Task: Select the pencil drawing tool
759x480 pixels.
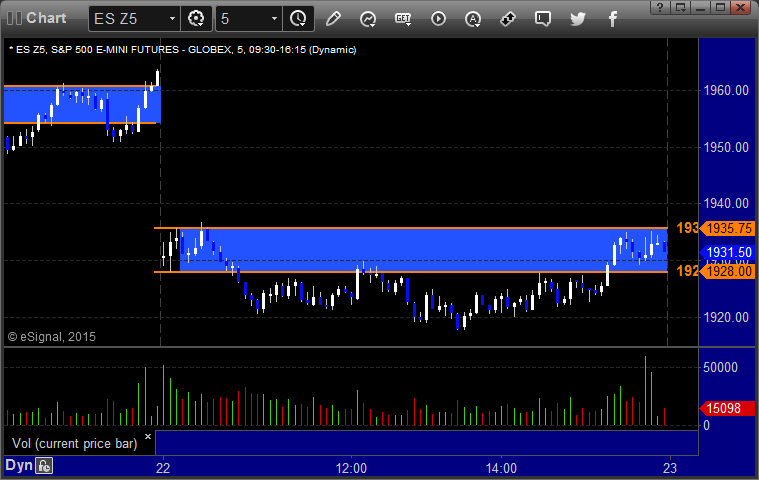Action: pyautogui.click(x=333, y=19)
